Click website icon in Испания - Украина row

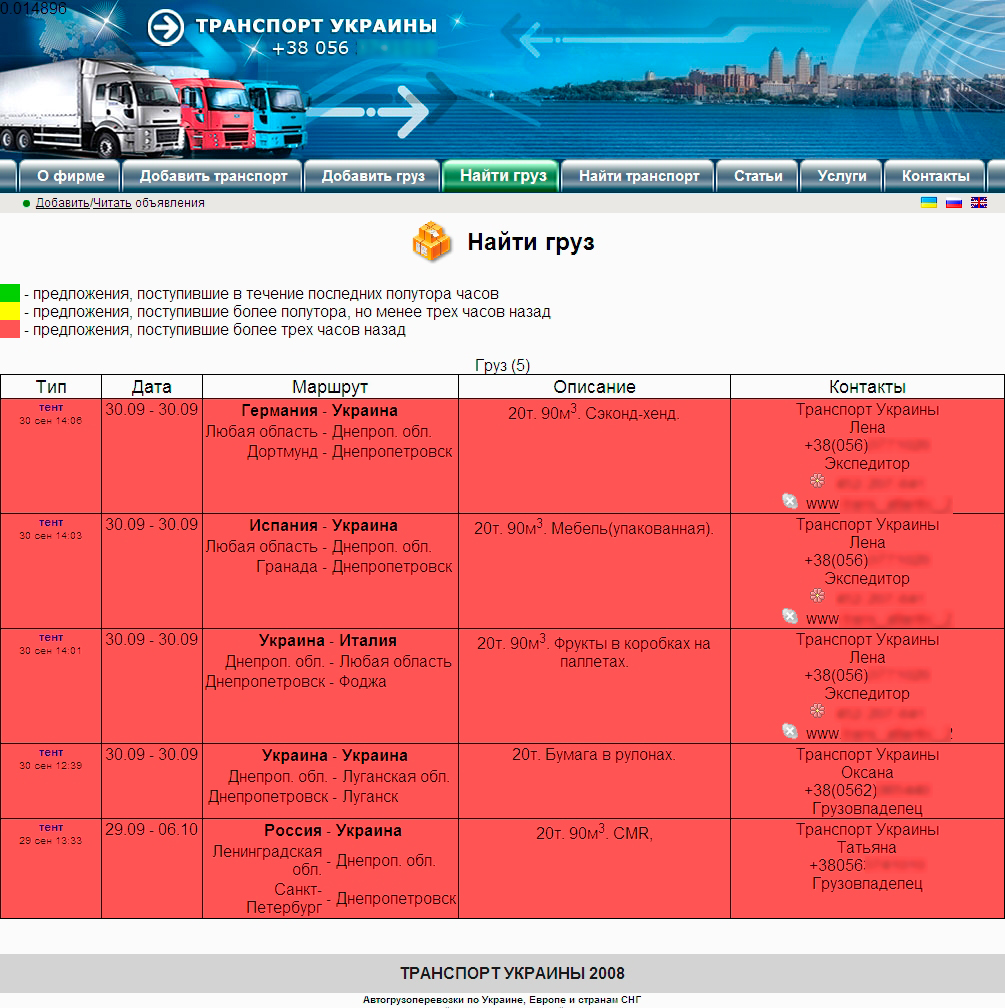790,616
